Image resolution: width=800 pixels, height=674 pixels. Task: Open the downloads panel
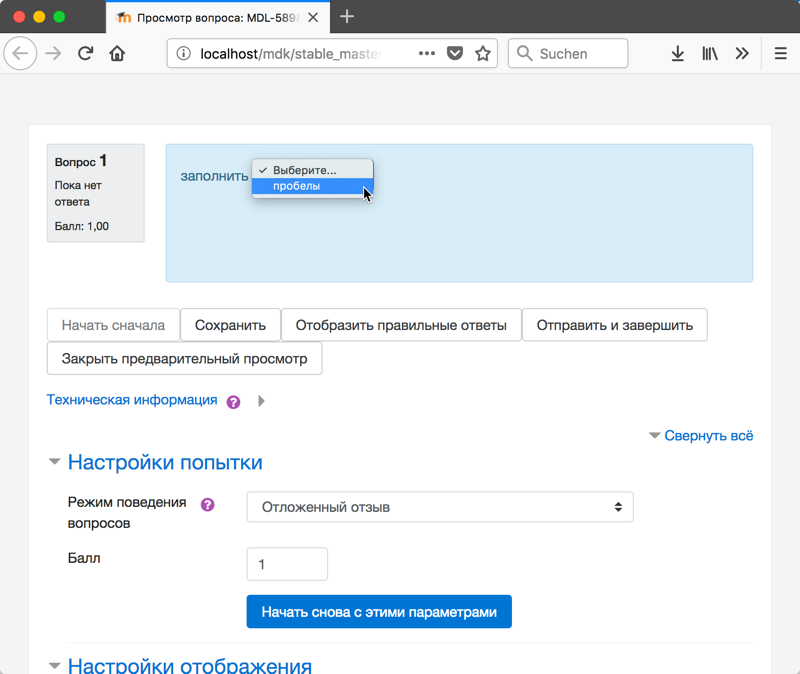point(678,53)
